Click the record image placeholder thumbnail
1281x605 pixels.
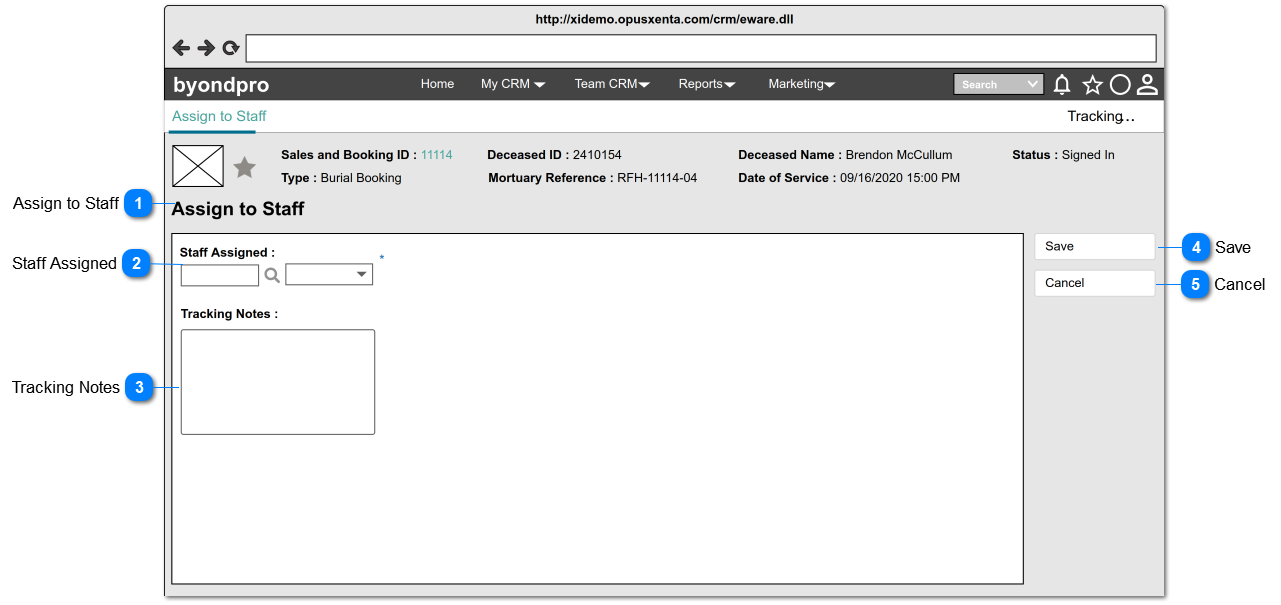coord(198,166)
